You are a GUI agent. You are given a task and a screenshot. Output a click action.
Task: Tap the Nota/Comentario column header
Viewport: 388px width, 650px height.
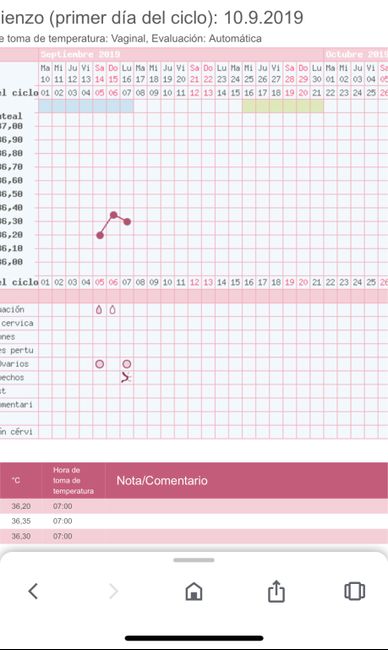(x=162, y=480)
